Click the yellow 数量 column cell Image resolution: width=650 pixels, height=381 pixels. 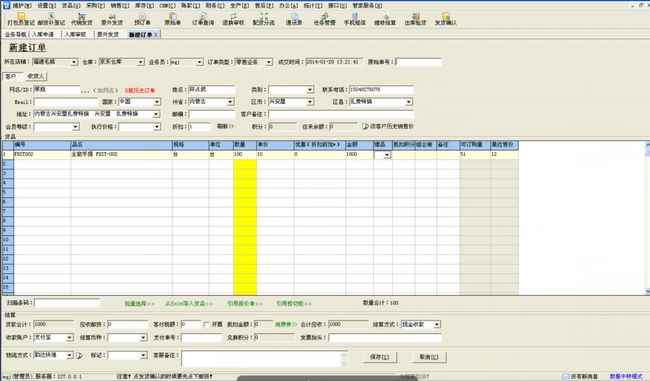pos(245,227)
